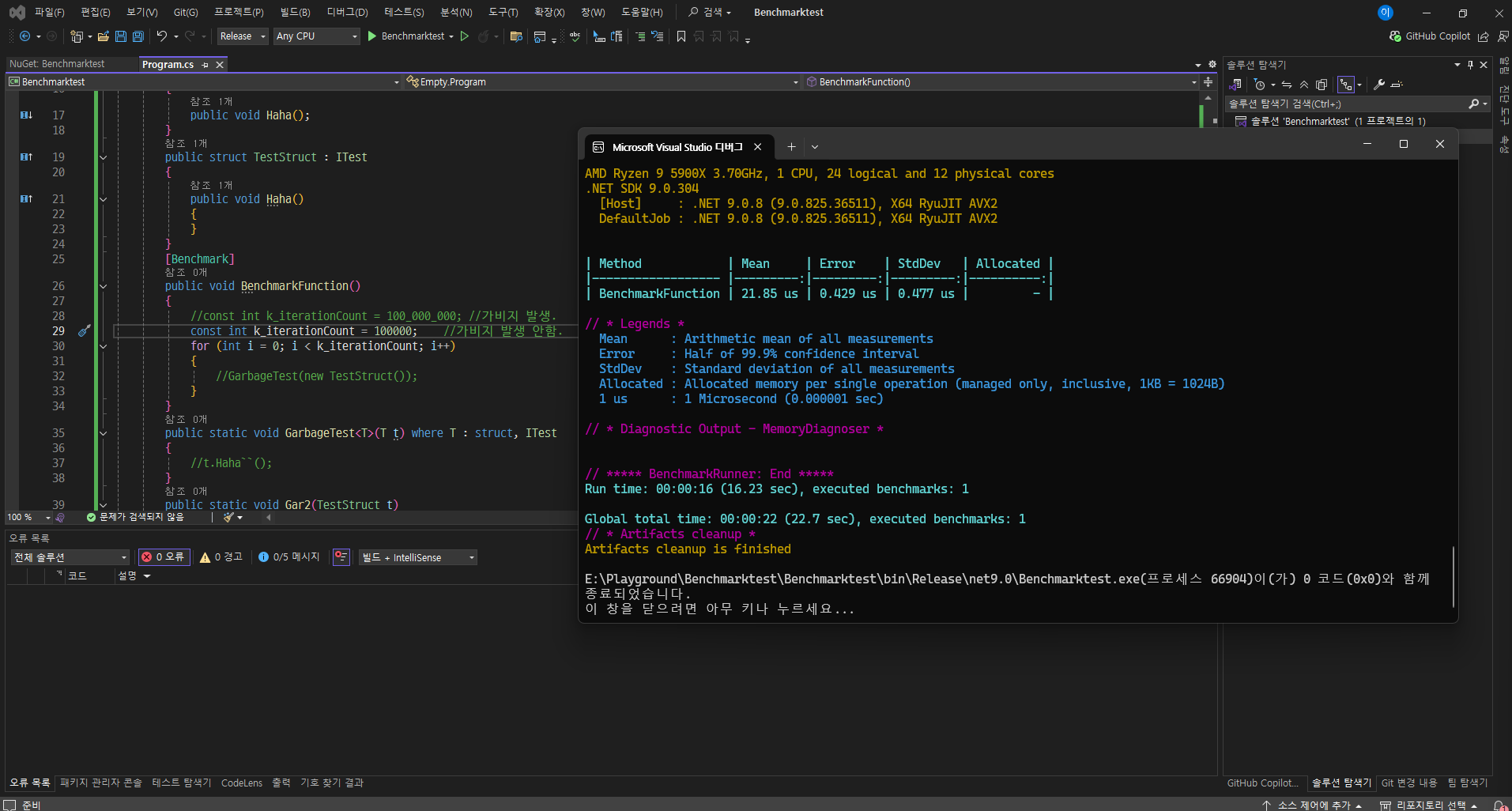
Task: Click the Save All icon
Action: click(138, 36)
